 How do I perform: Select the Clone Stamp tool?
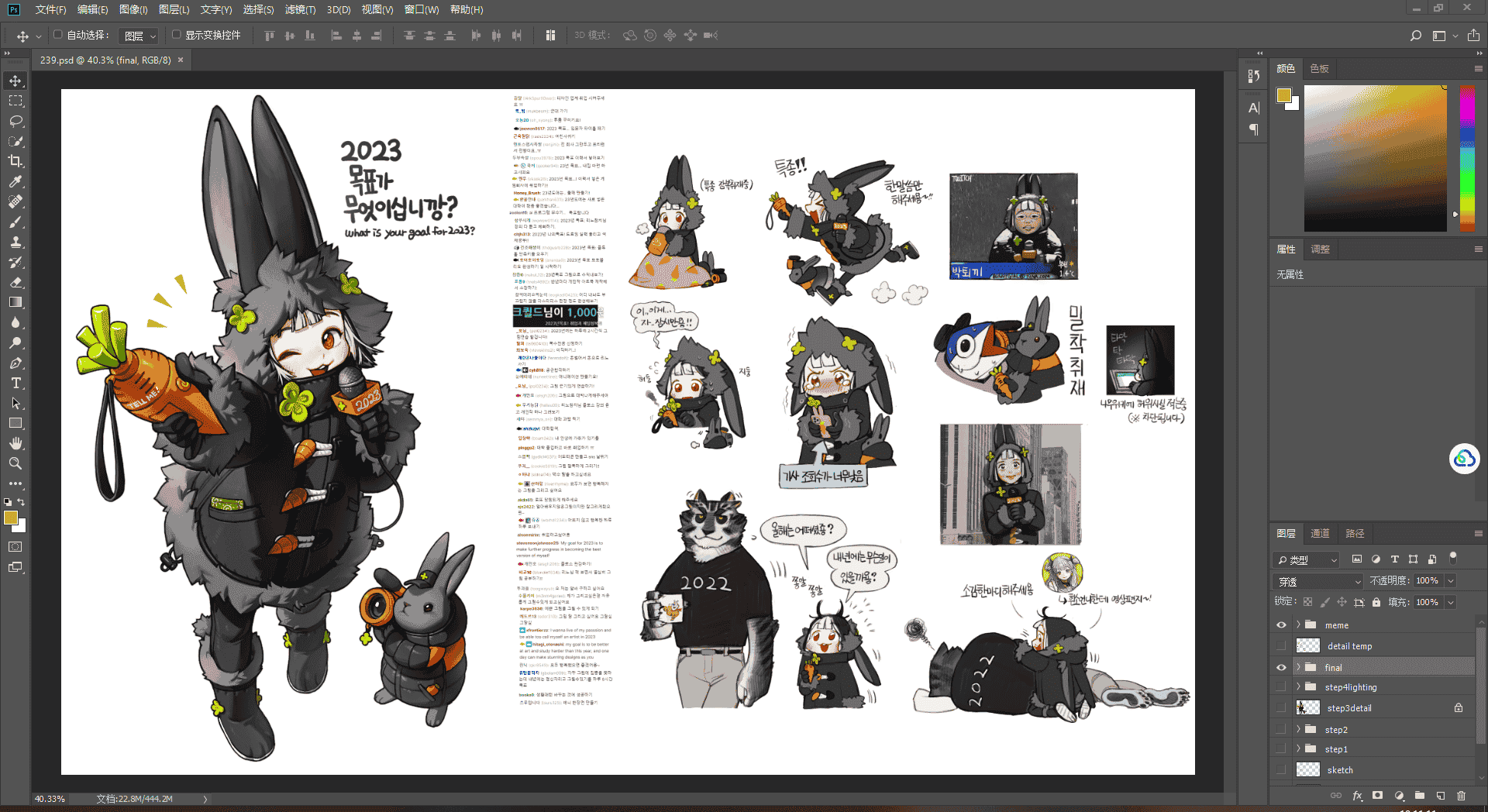pos(15,243)
